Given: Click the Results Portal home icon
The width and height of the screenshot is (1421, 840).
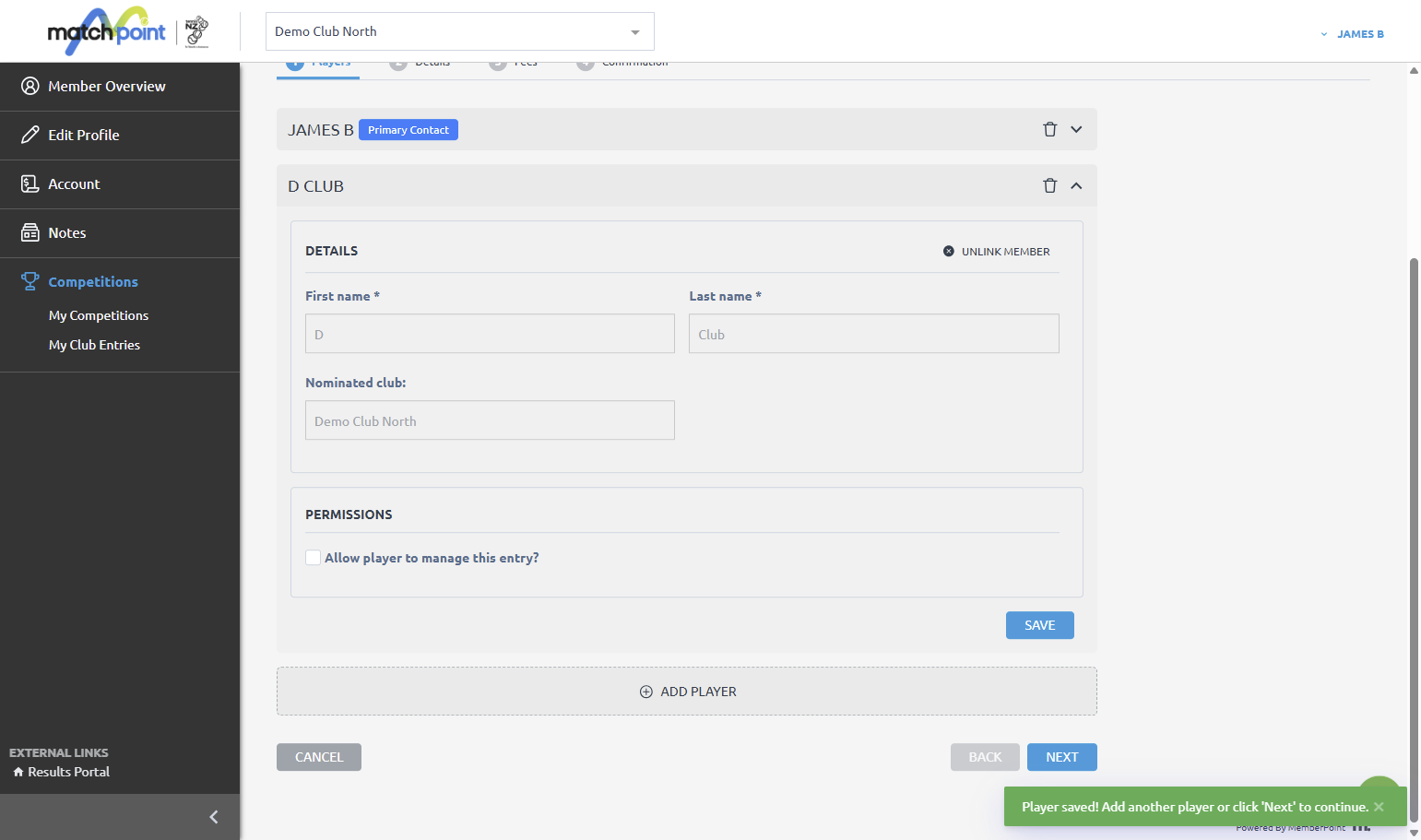Looking at the screenshot, I should (x=18, y=772).
